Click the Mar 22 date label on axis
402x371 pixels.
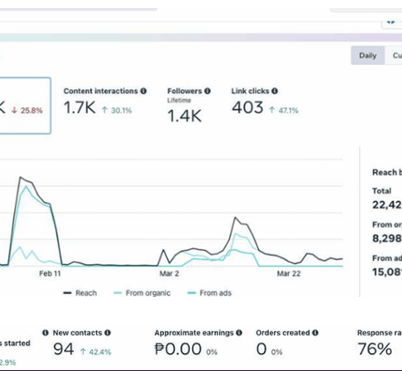[289, 274]
